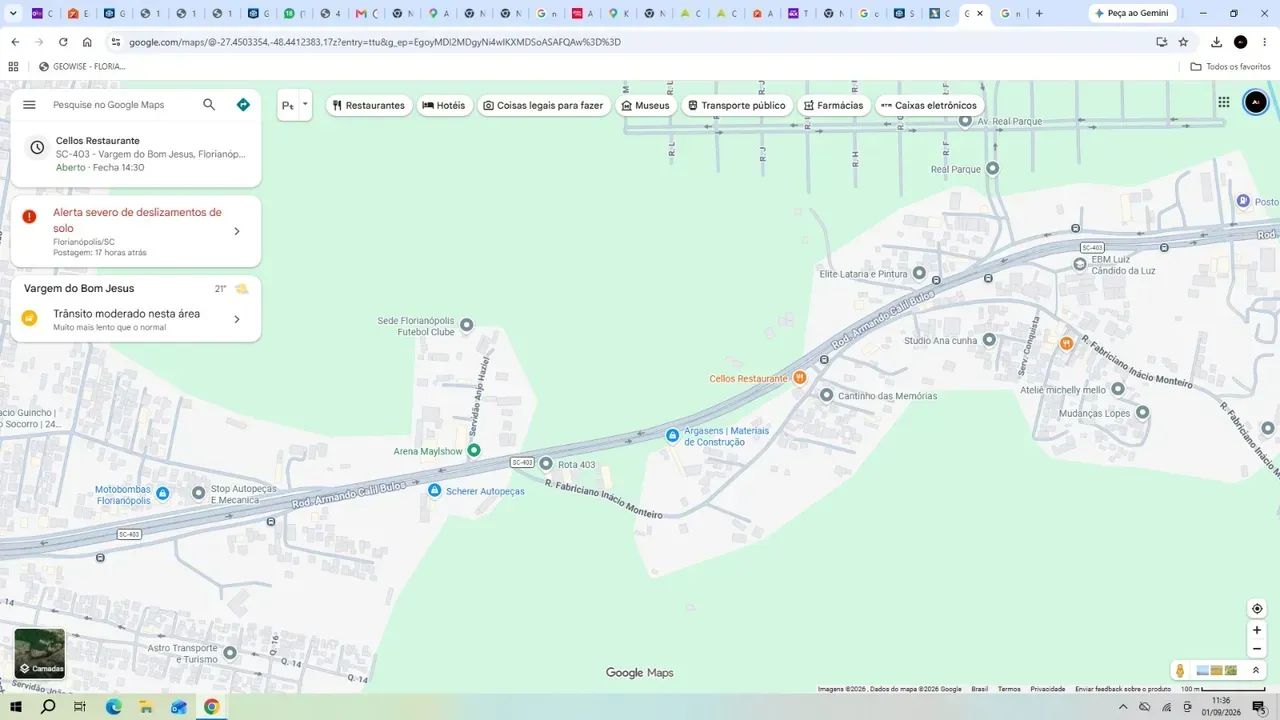The width and height of the screenshot is (1280, 720).
Task: Filter map by Hotéis
Action: 444,105
